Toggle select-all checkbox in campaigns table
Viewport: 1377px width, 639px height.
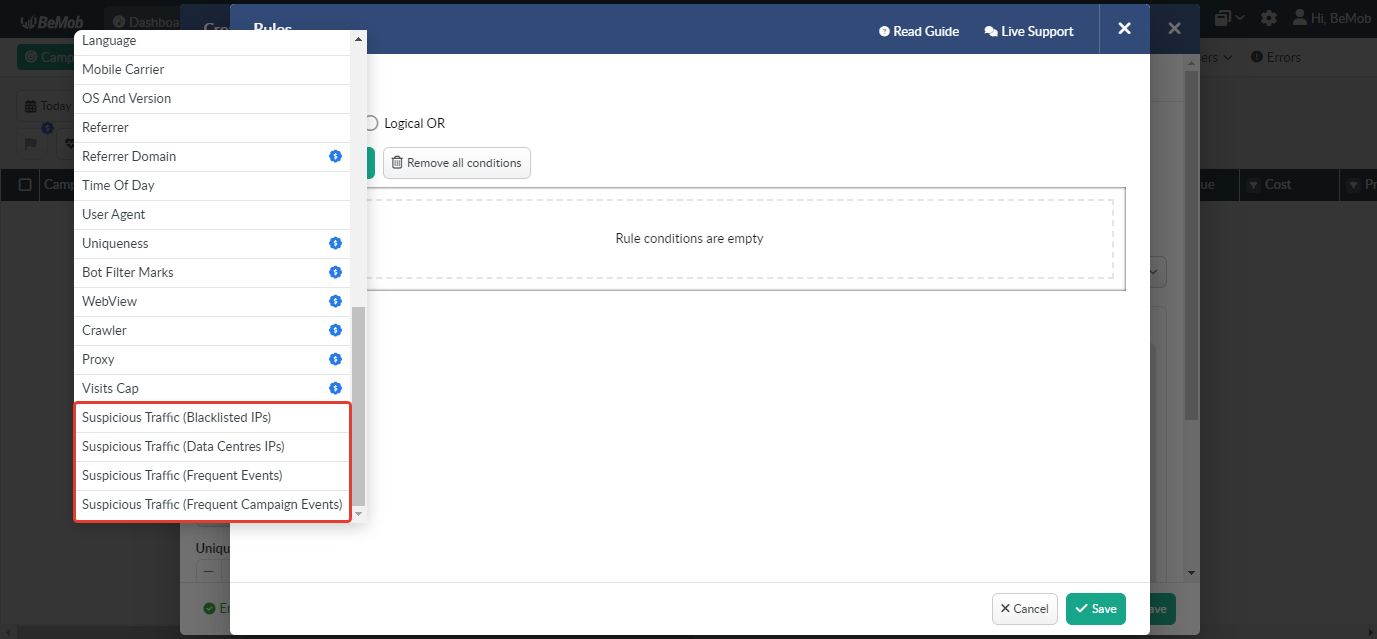(25, 185)
